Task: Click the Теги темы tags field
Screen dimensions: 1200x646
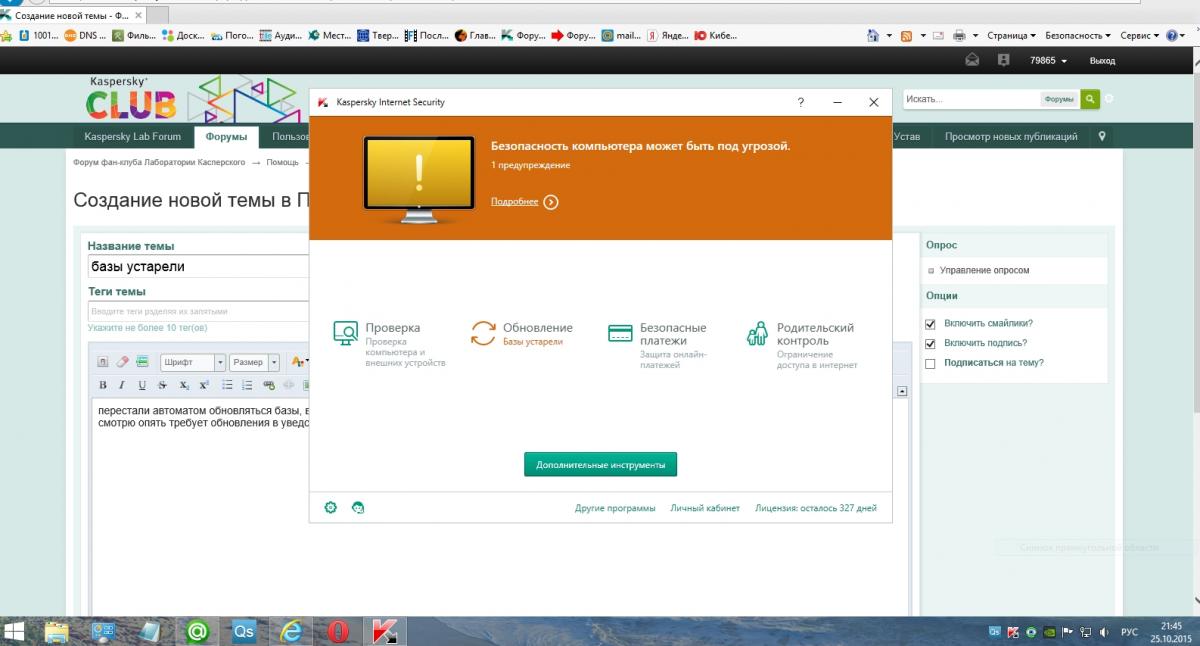Action: [x=198, y=311]
